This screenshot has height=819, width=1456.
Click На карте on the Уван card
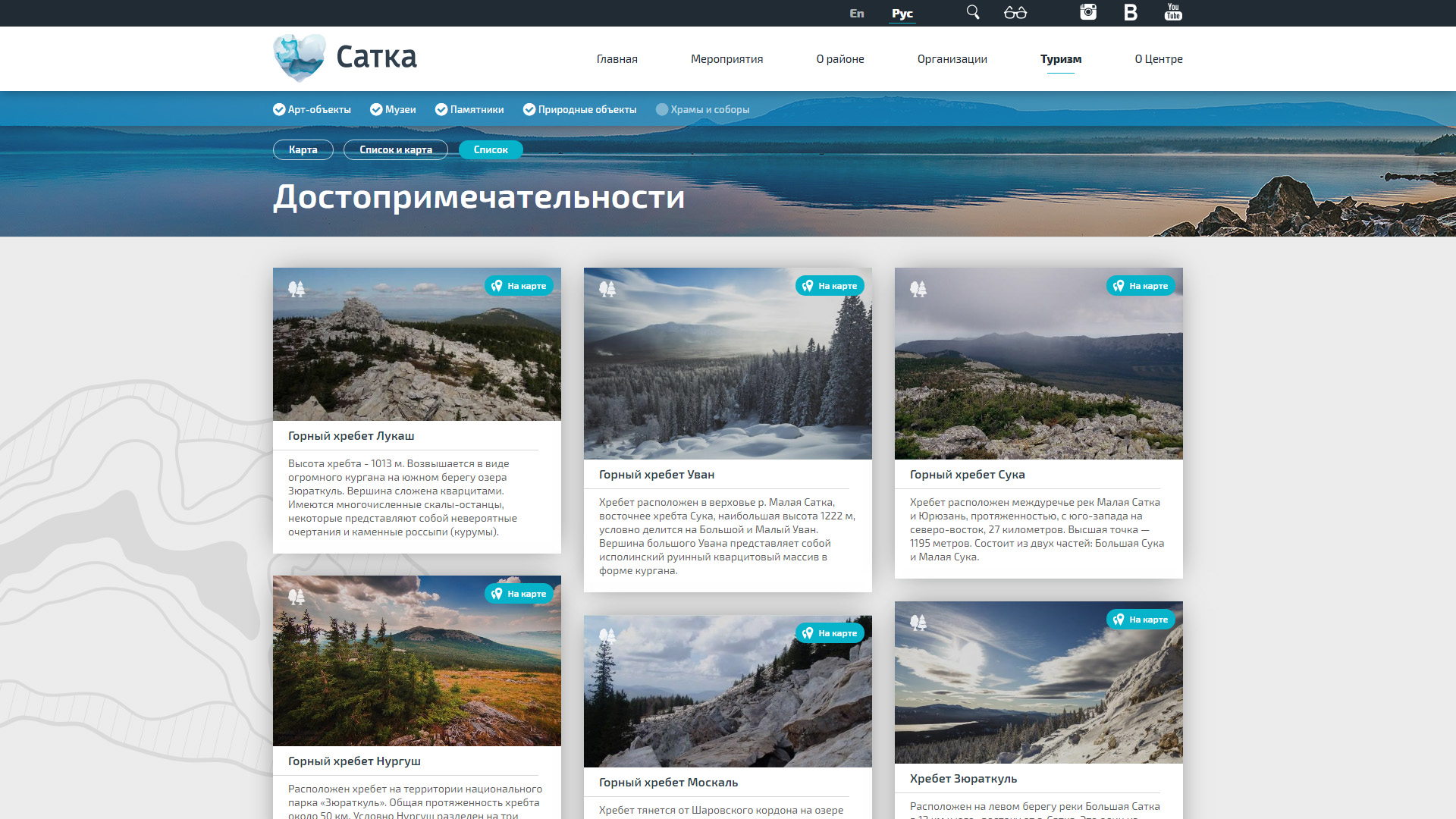[x=830, y=286]
